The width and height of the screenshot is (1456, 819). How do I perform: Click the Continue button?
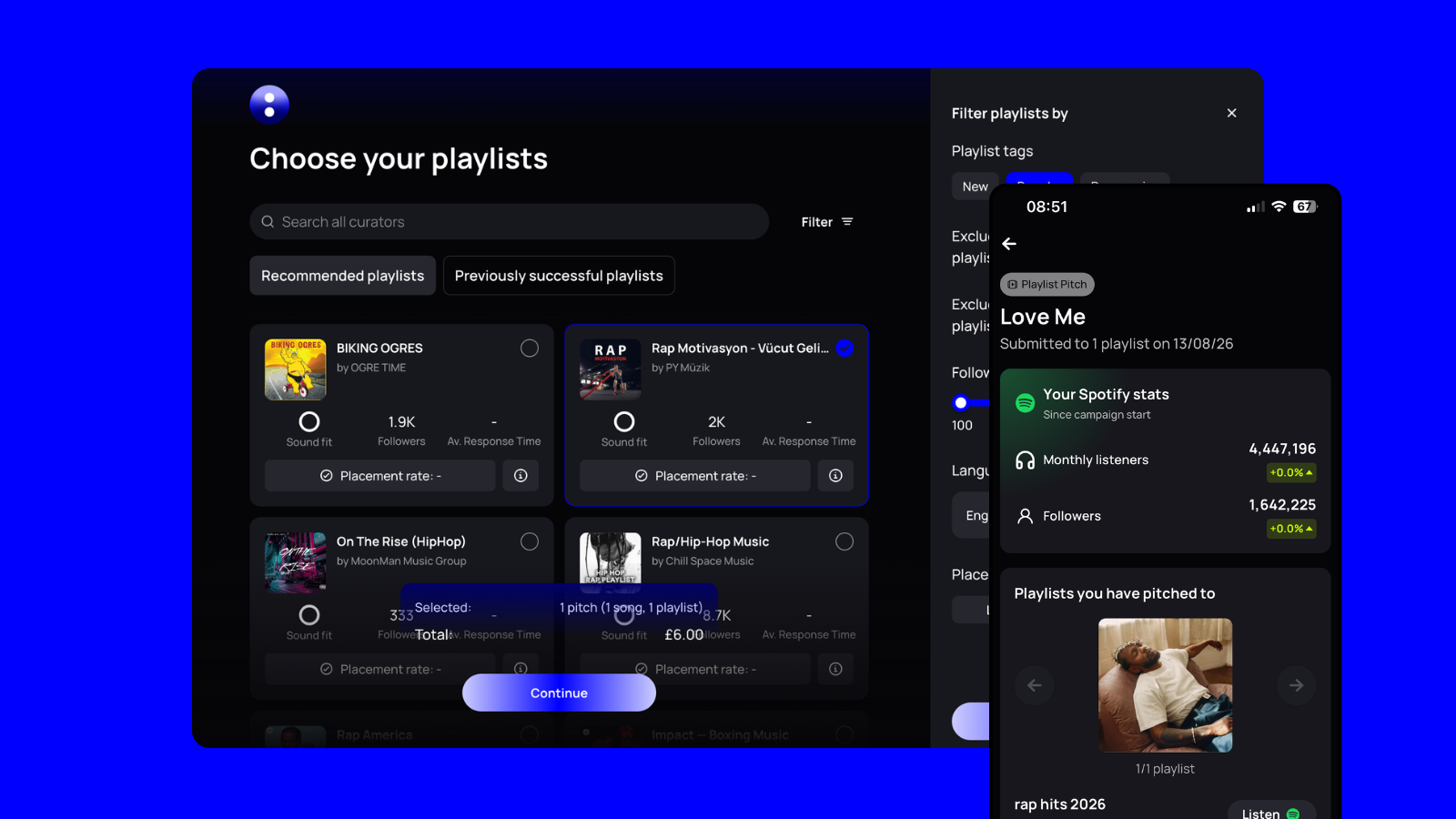point(559,693)
